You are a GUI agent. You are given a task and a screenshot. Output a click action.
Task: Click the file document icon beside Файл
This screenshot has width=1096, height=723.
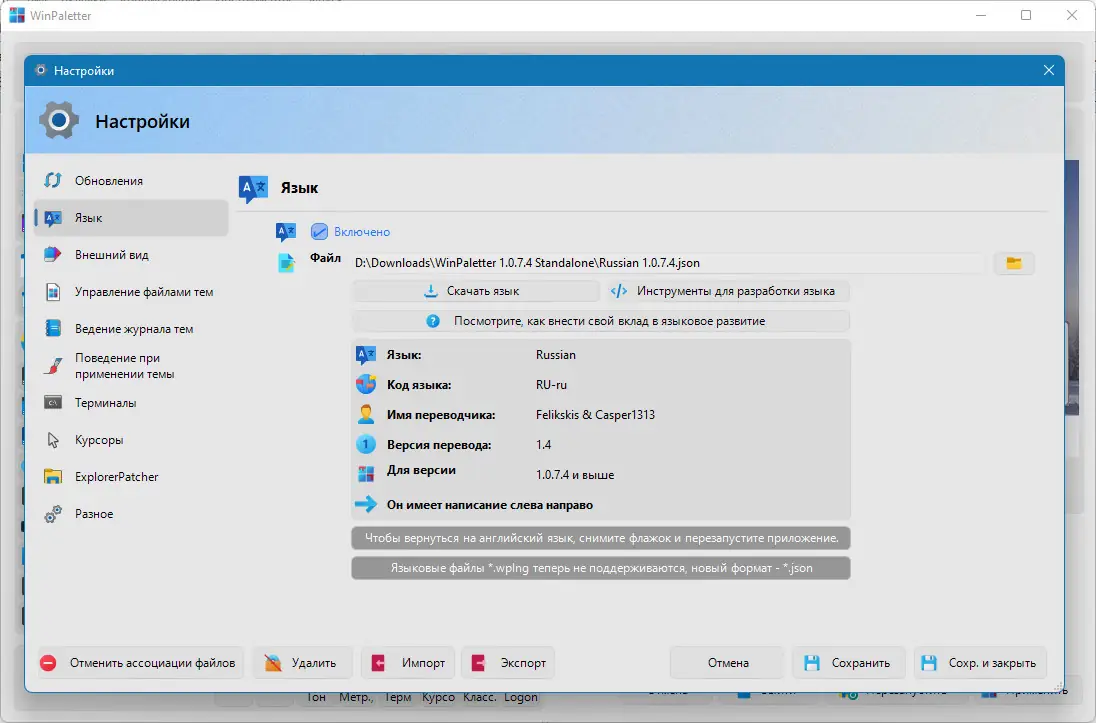(x=287, y=263)
